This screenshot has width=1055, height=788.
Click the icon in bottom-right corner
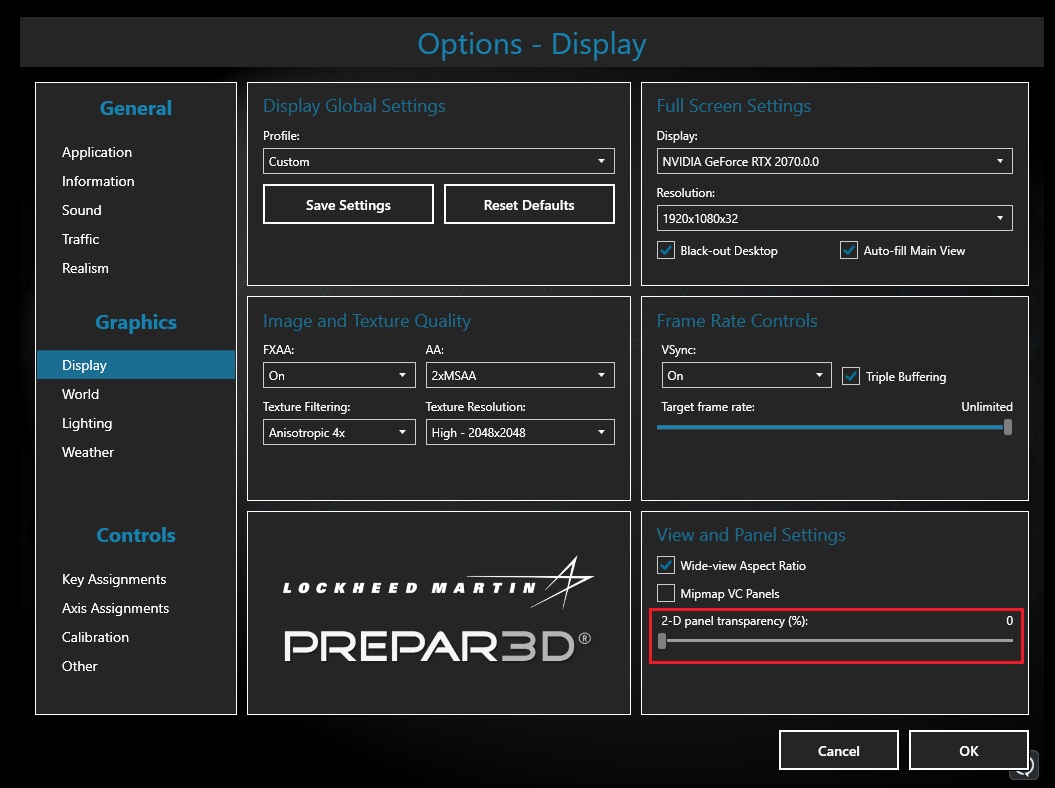(x=1025, y=767)
